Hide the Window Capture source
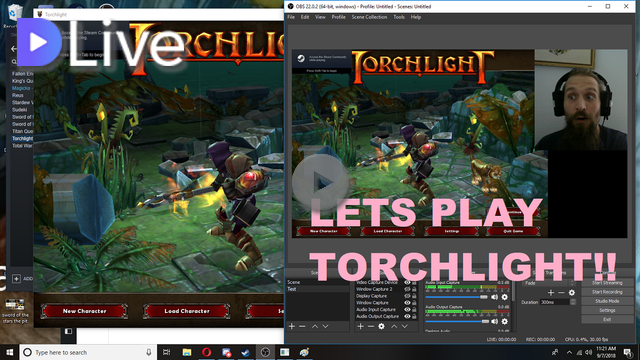The width and height of the screenshot is (640, 360). pos(407,303)
